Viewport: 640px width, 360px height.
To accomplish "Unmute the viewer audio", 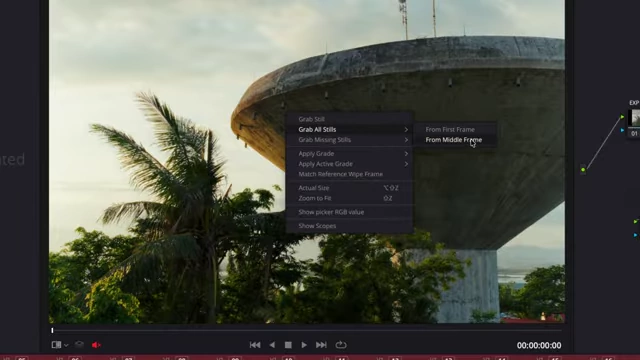I will coord(96,345).
